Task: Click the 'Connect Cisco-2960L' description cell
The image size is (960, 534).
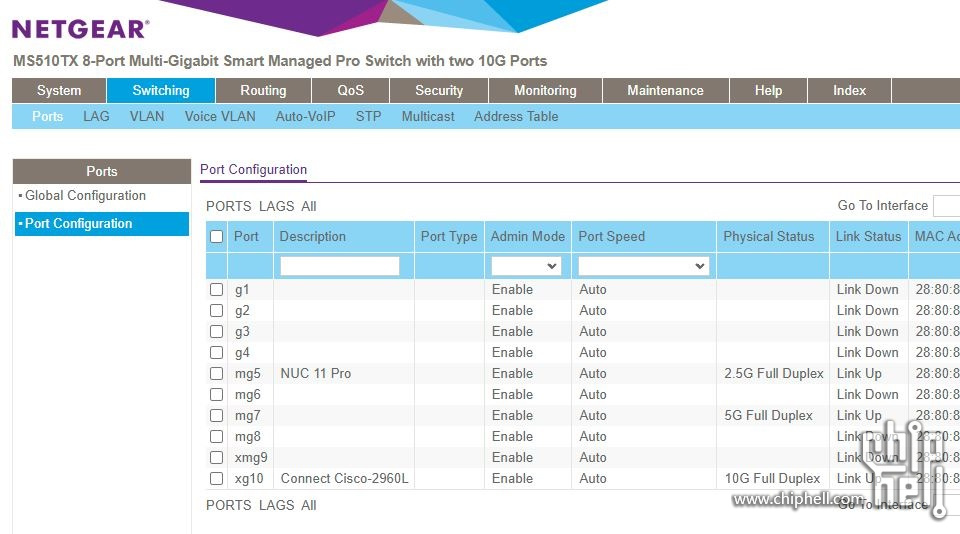Action: (344, 478)
